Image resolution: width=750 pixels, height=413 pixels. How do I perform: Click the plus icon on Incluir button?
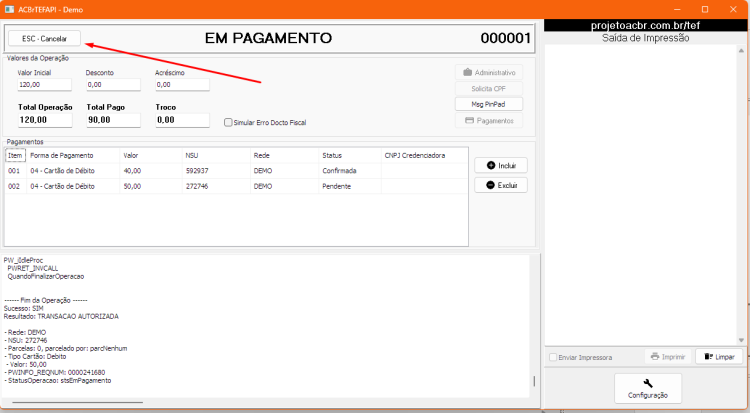[491, 166]
